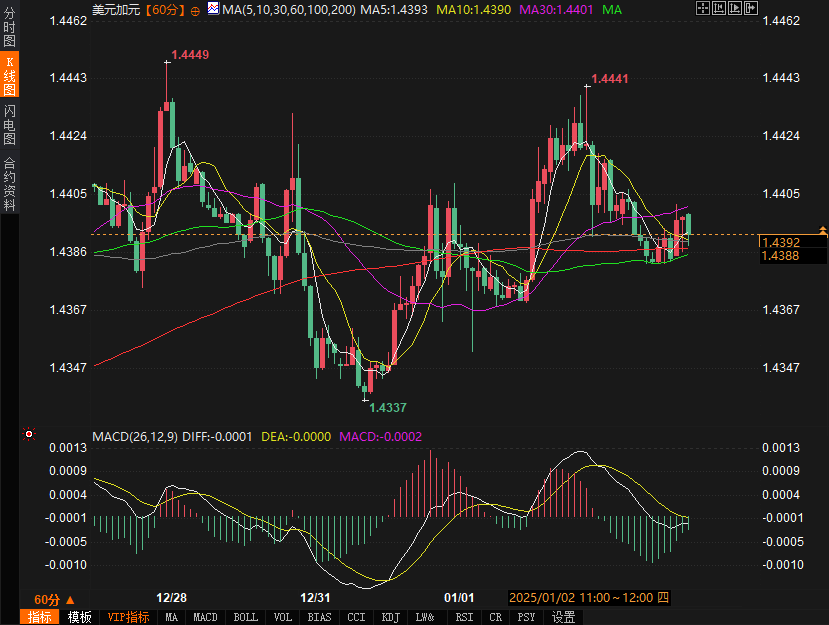
Task: Open the 60分 period selector at bottom left
Action: coord(47,599)
